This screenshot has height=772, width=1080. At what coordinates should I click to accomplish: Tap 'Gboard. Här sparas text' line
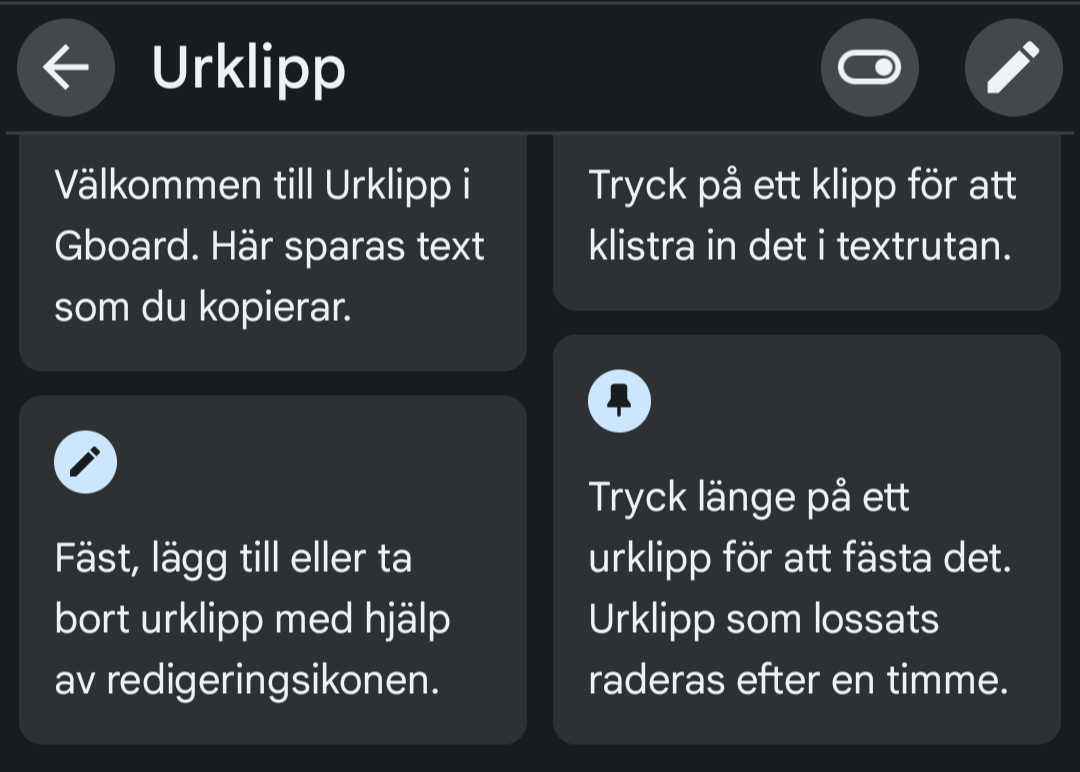tap(269, 247)
